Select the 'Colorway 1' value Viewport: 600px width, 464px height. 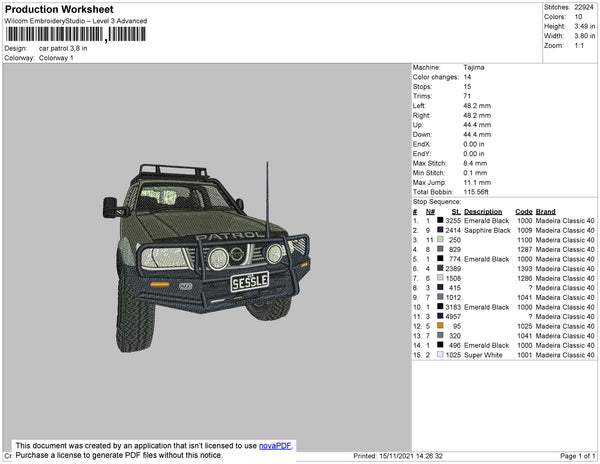point(56,58)
